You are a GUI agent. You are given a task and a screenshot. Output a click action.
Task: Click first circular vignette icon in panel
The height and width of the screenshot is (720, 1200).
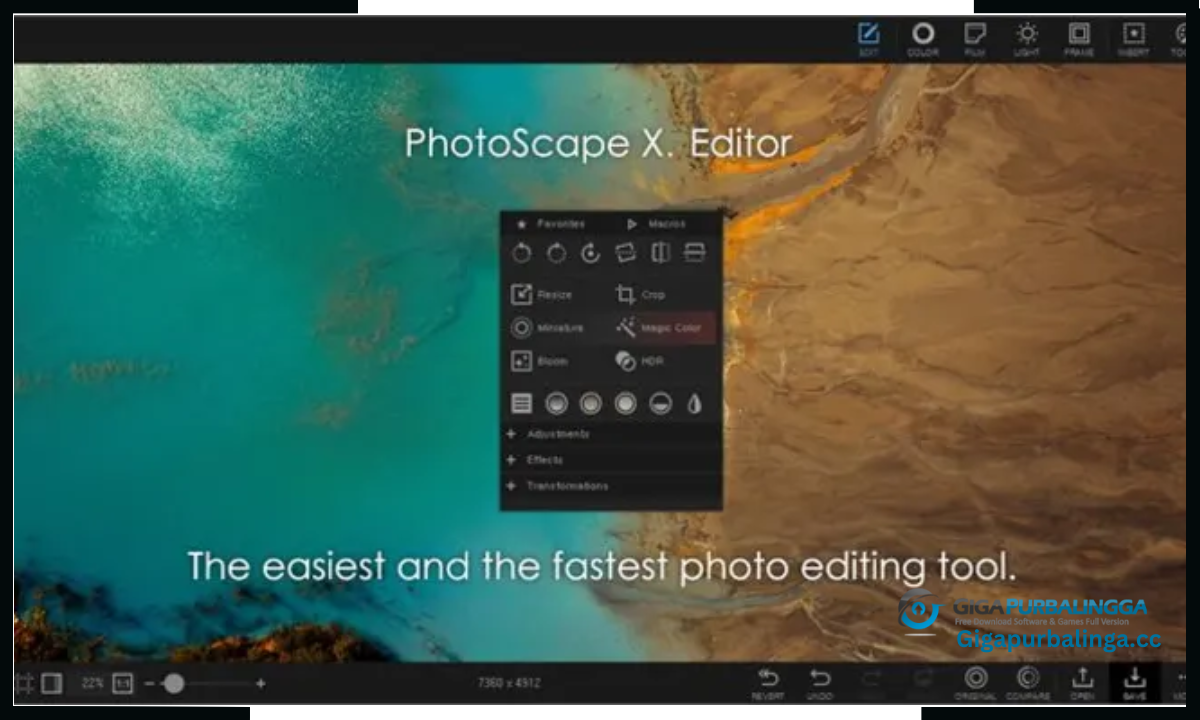(x=557, y=403)
